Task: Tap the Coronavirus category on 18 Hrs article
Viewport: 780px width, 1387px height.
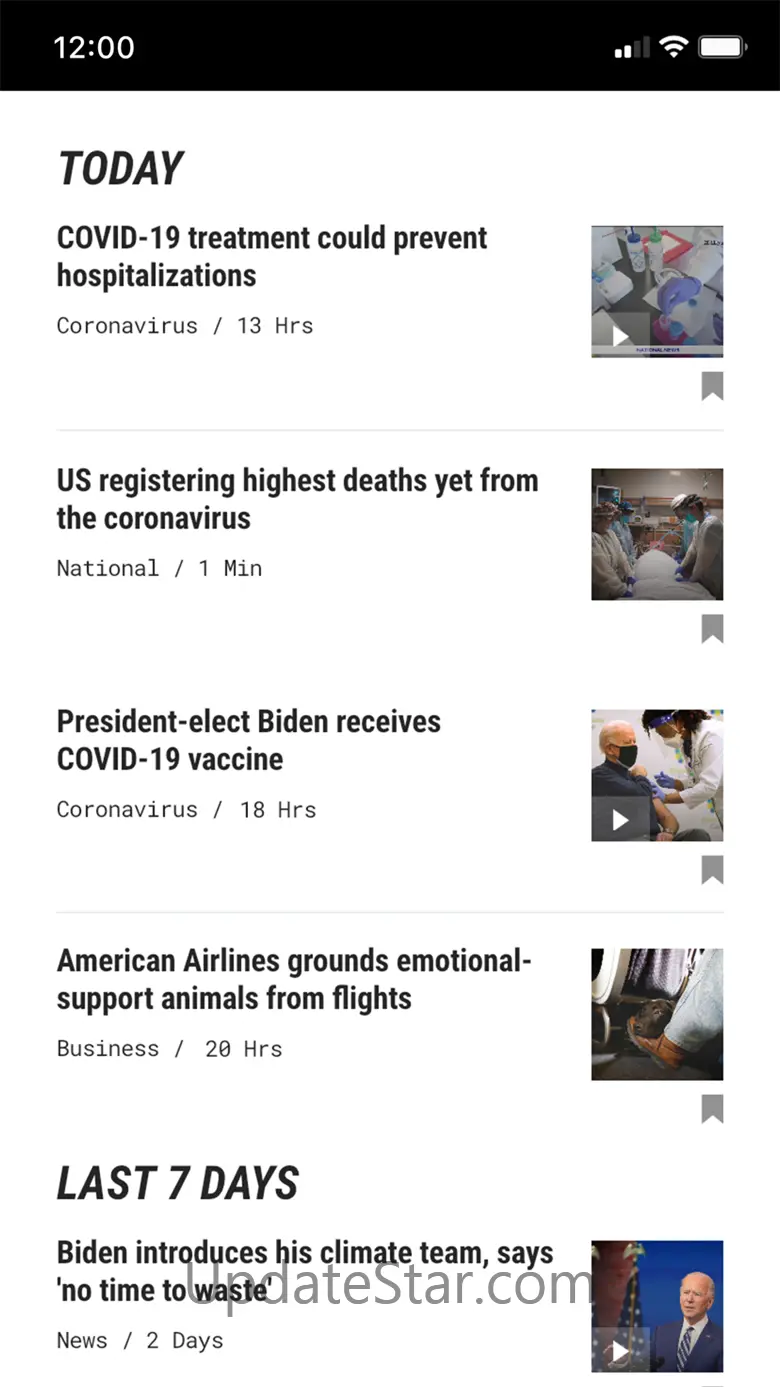Action: tap(127, 810)
